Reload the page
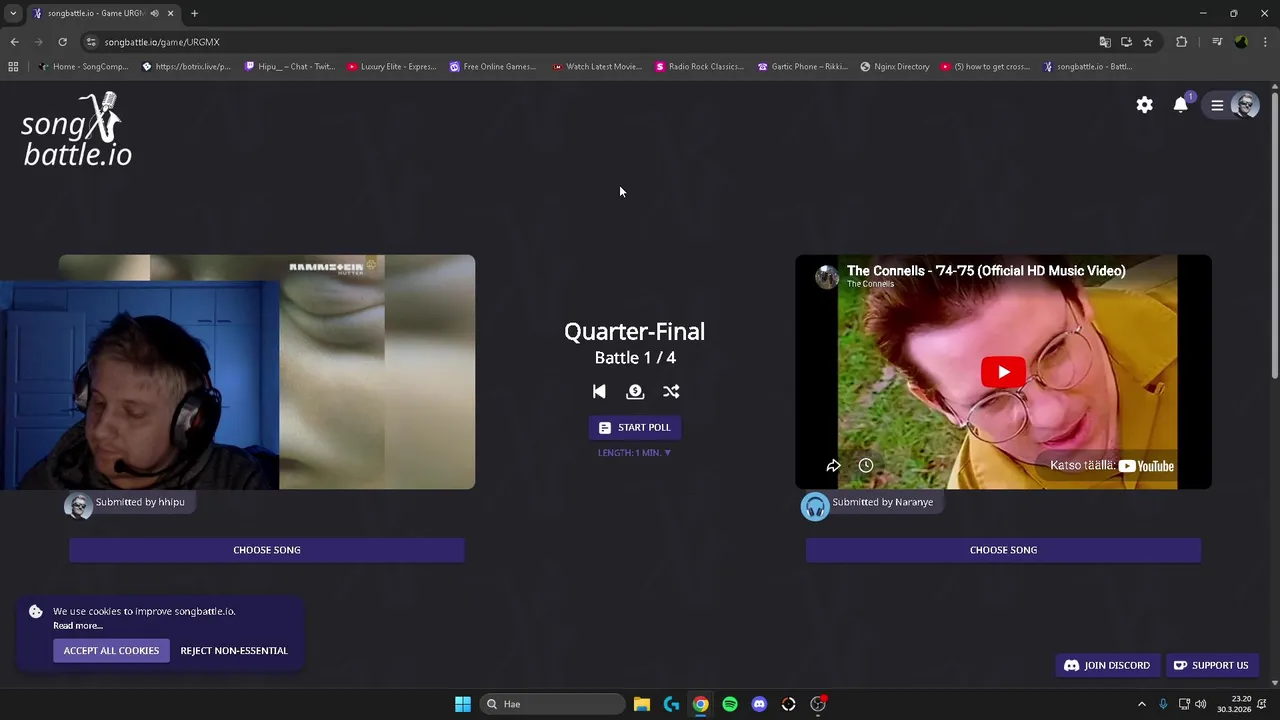 (62, 42)
